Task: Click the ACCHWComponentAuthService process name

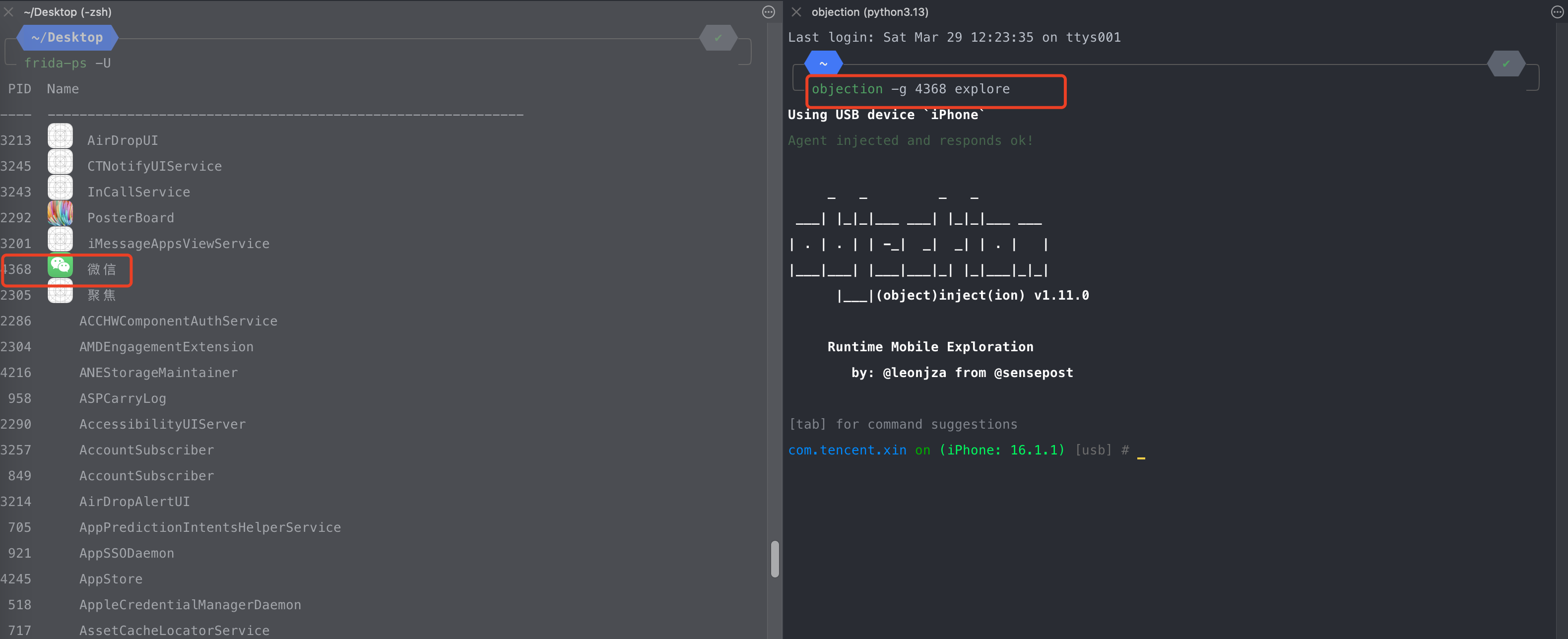Action: click(x=178, y=320)
